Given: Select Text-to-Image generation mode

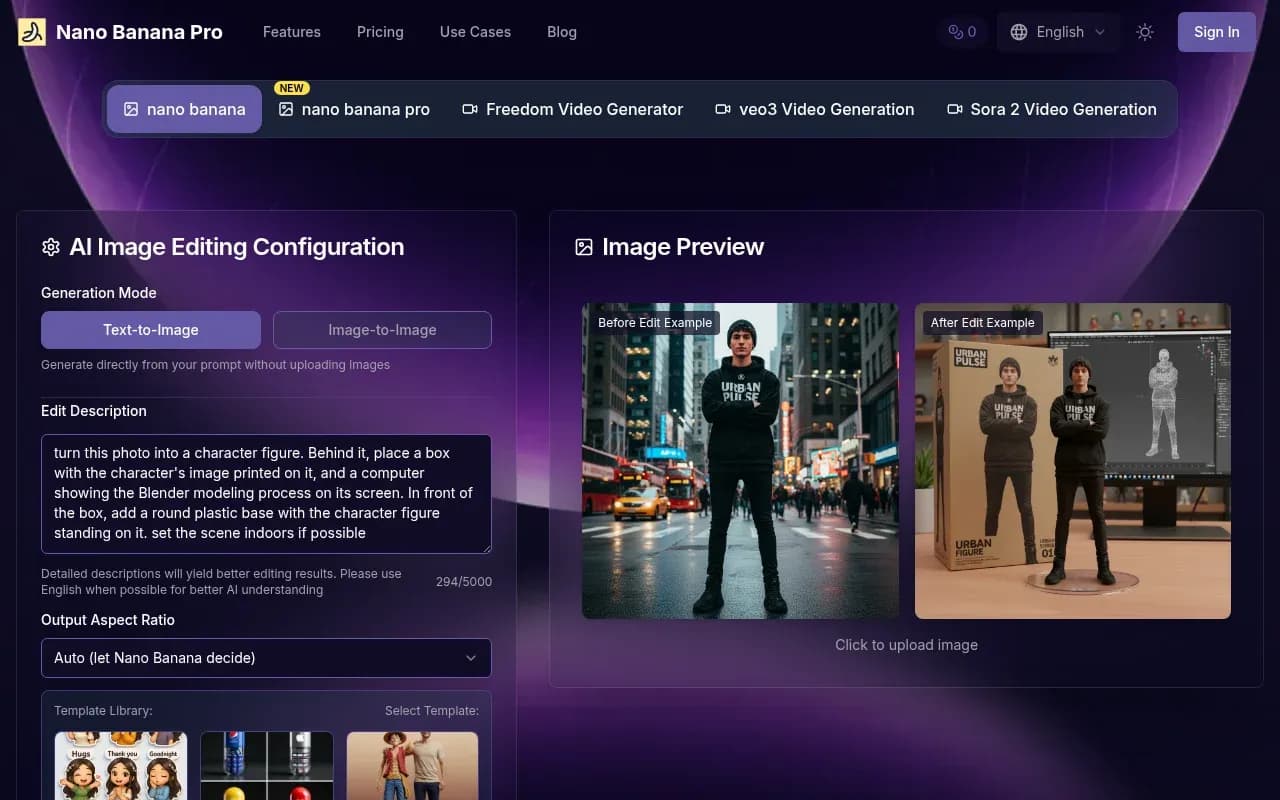Looking at the screenshot, I should click(x=151, y=330).
